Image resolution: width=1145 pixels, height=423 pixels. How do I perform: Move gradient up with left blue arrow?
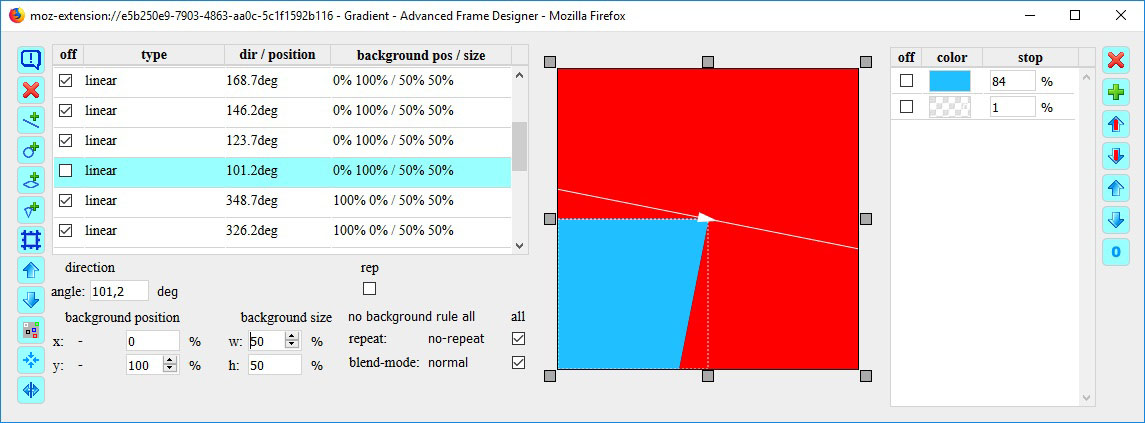point(31,270)
